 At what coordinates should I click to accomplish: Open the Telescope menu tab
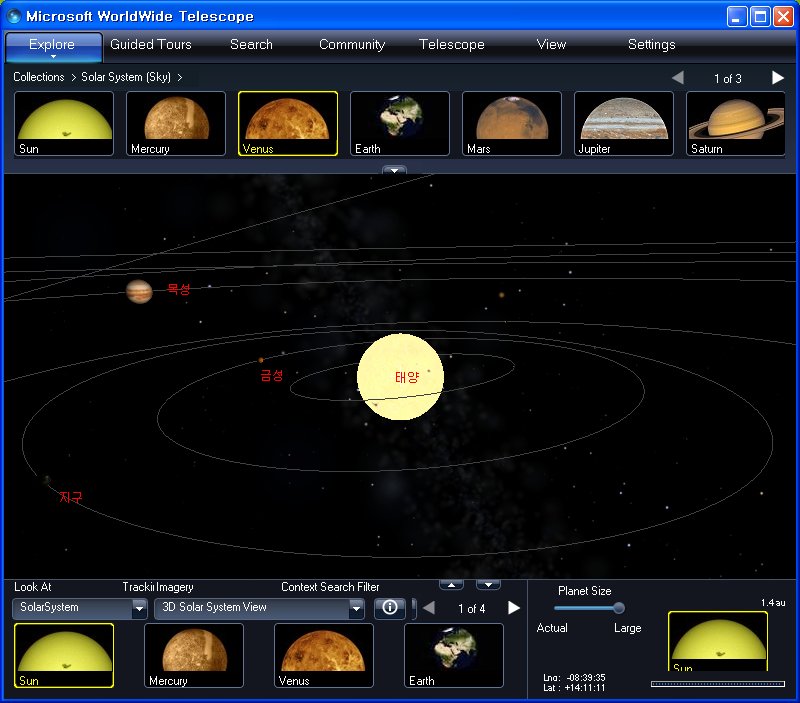[x=452, y=44]
